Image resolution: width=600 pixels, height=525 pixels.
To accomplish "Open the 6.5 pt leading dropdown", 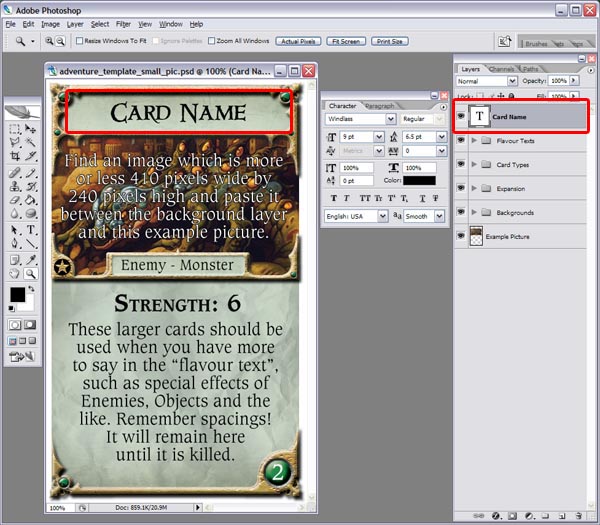I will 441,137.
